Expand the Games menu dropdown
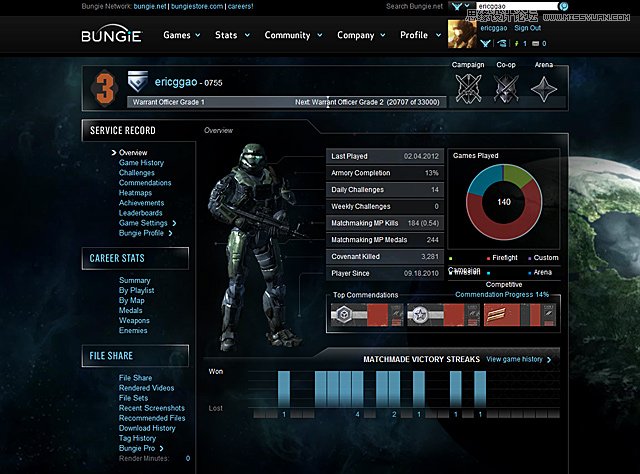The width and height of the screenshot is (640, 474). tap(198, 35)
